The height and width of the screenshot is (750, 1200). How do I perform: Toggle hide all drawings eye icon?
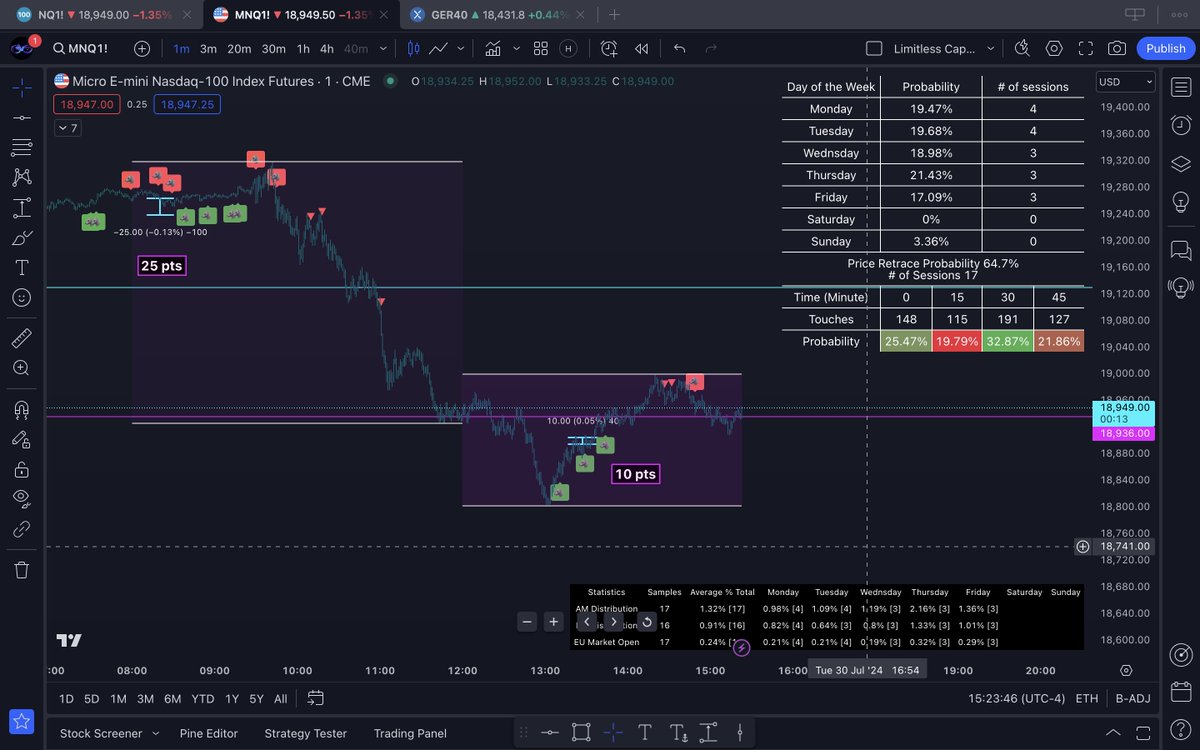[21, 499]
